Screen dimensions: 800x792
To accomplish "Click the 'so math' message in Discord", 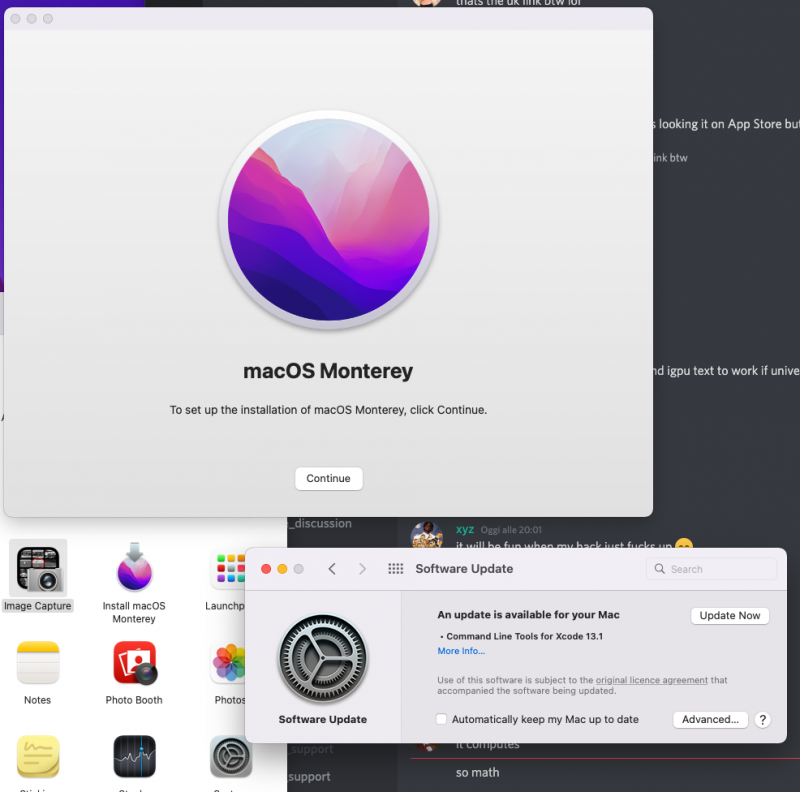I will [x=478, y=772].
